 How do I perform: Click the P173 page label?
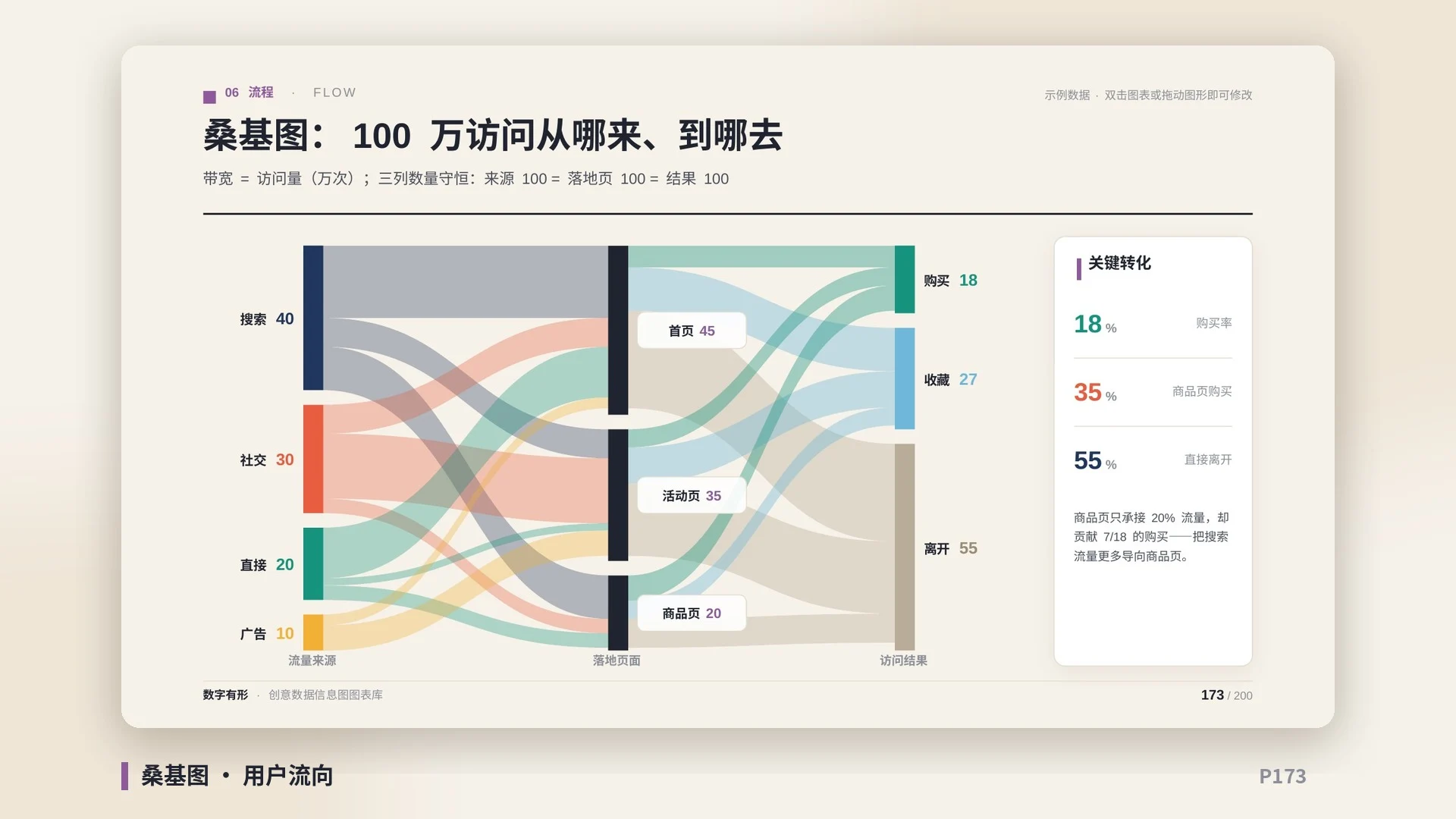(1282, 777)
